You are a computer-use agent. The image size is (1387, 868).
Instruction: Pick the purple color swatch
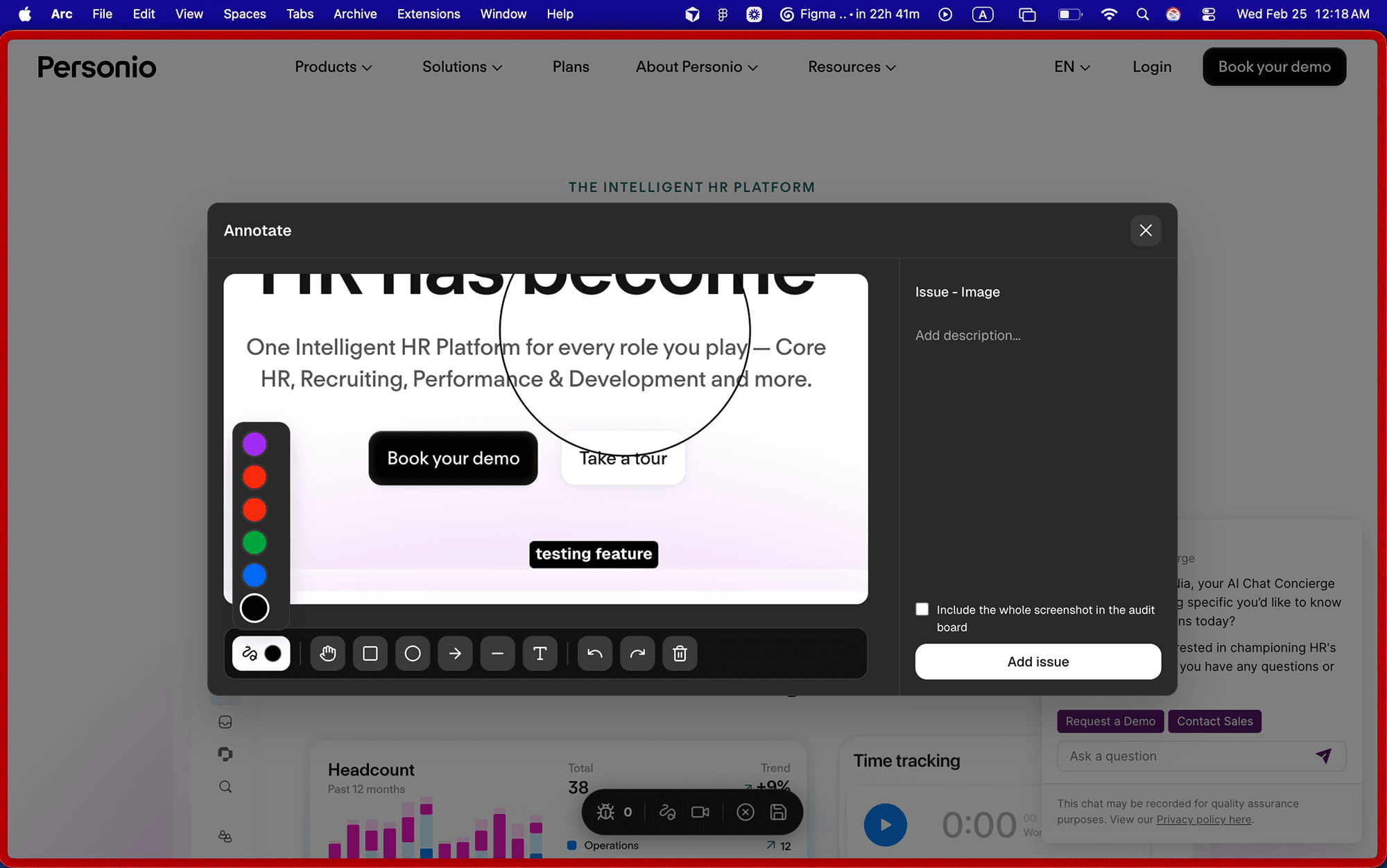255,444
